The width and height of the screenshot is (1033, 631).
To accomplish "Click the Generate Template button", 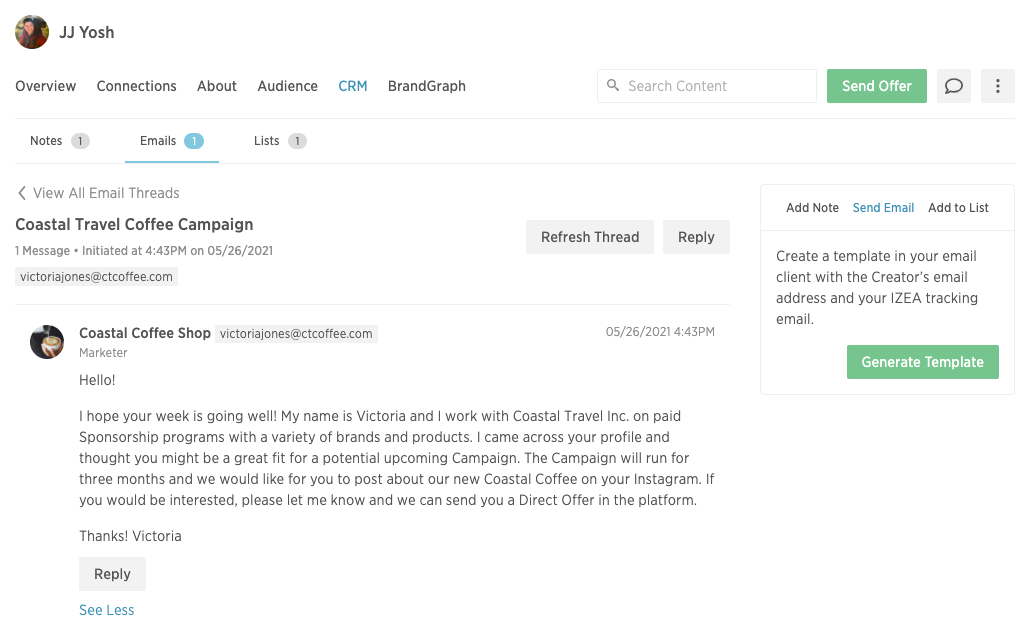I will 922,362.
